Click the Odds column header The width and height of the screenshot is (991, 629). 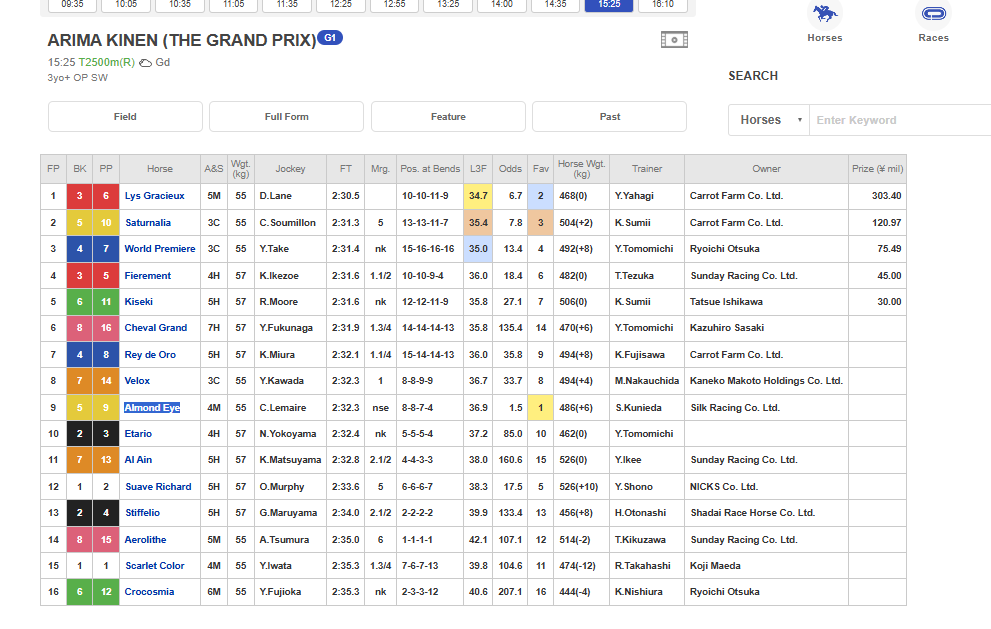tap(509, 169)
